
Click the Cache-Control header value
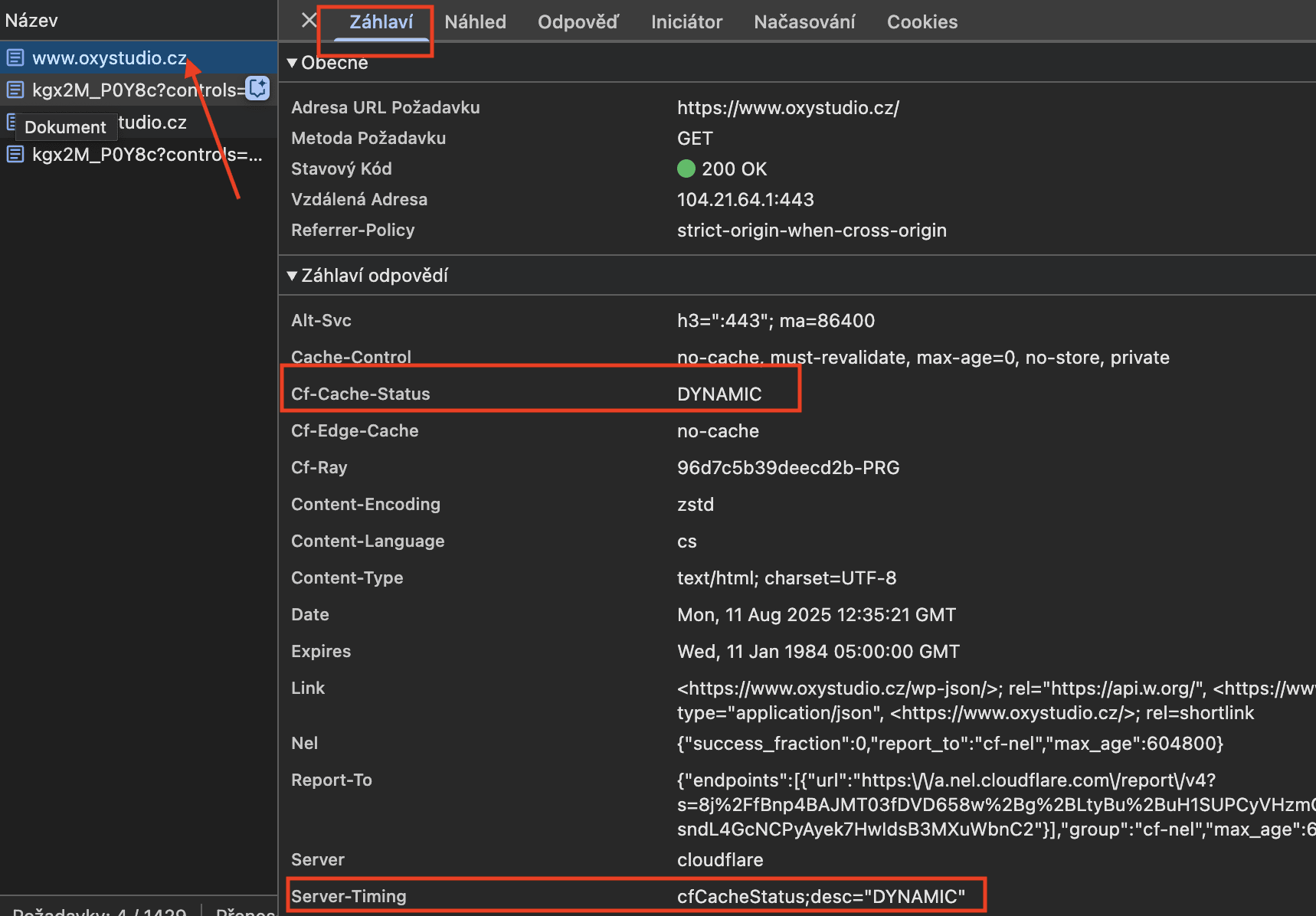tap(923, 358)
